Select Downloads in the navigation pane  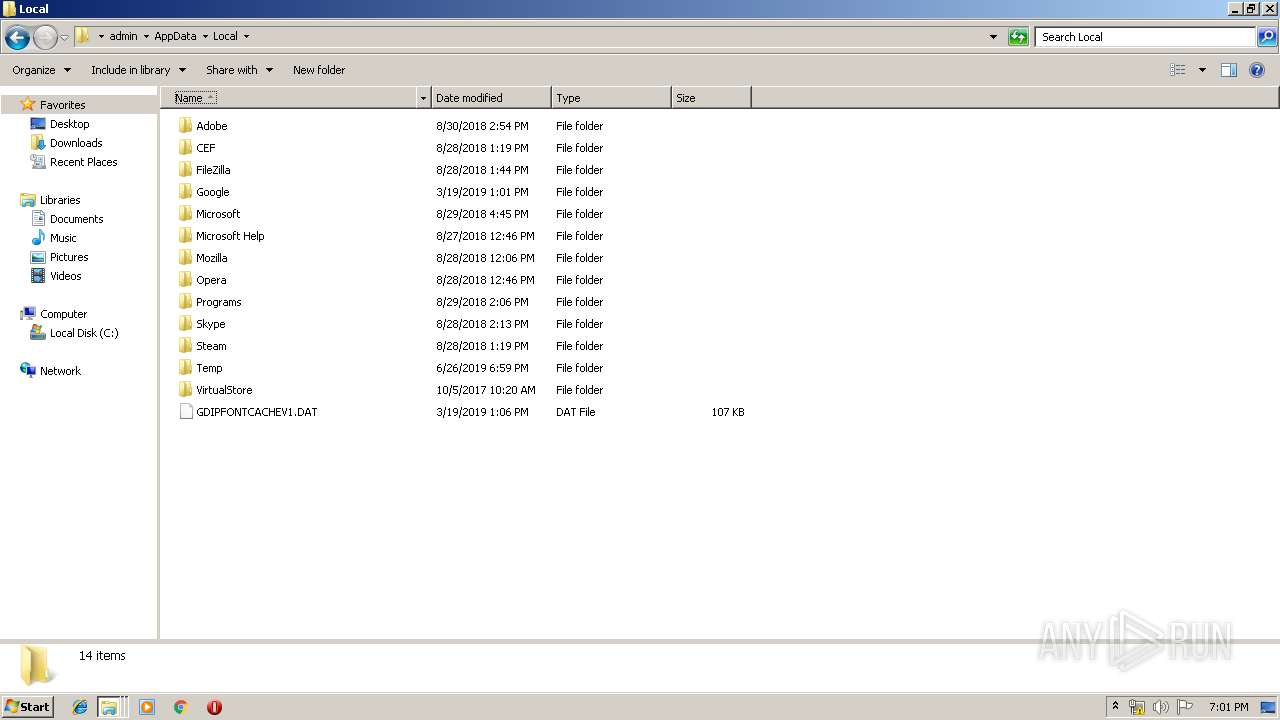(76, 143)
